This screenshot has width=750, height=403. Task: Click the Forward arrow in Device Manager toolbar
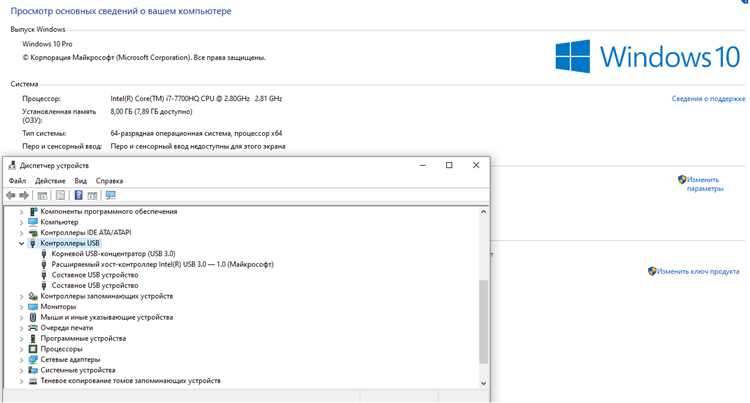coord(24,195)
